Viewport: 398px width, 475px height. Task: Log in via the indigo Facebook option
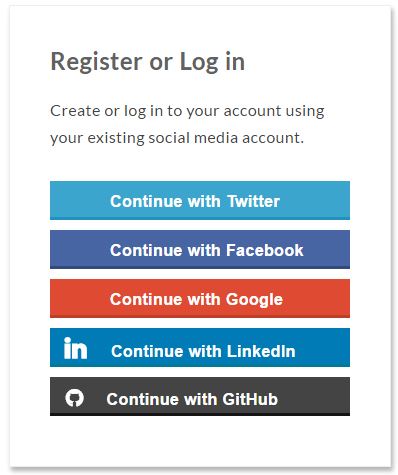[200, 249]
